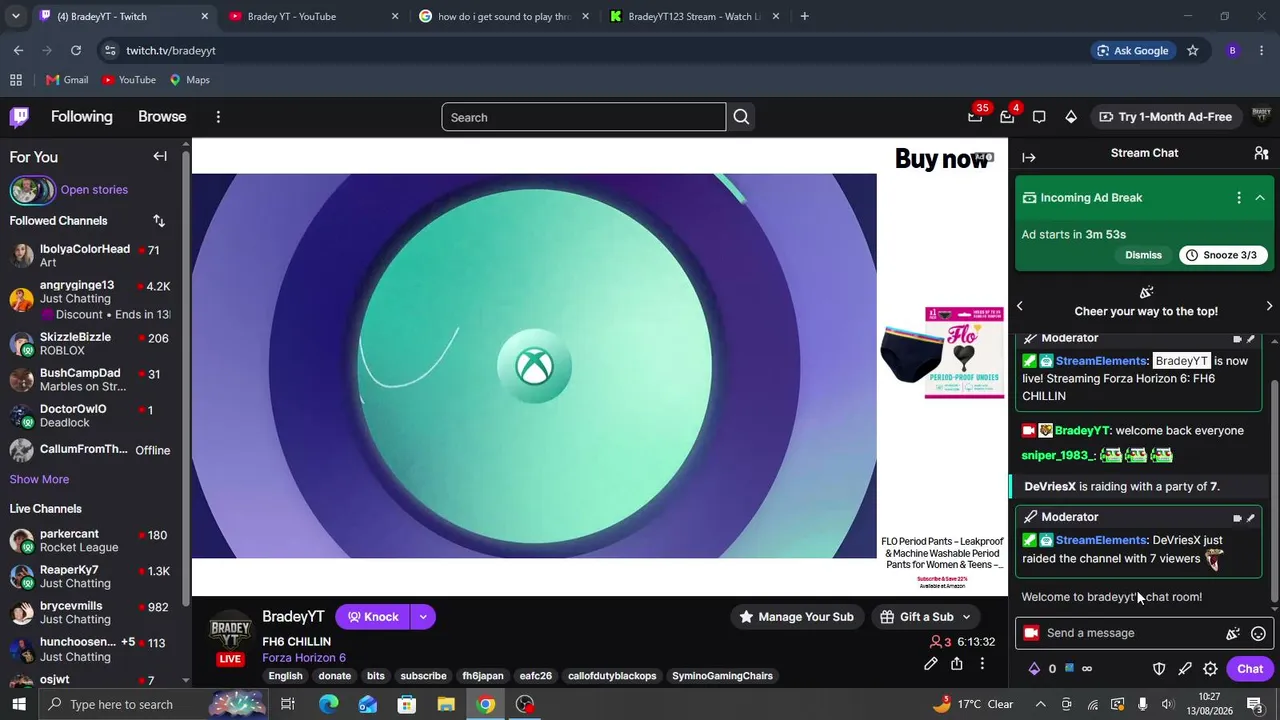The height and width of the screenshot is (720, 1280).
Task: Open the Twitch notifications inbox with 35 badge
Action: click(x=975, y=117)
